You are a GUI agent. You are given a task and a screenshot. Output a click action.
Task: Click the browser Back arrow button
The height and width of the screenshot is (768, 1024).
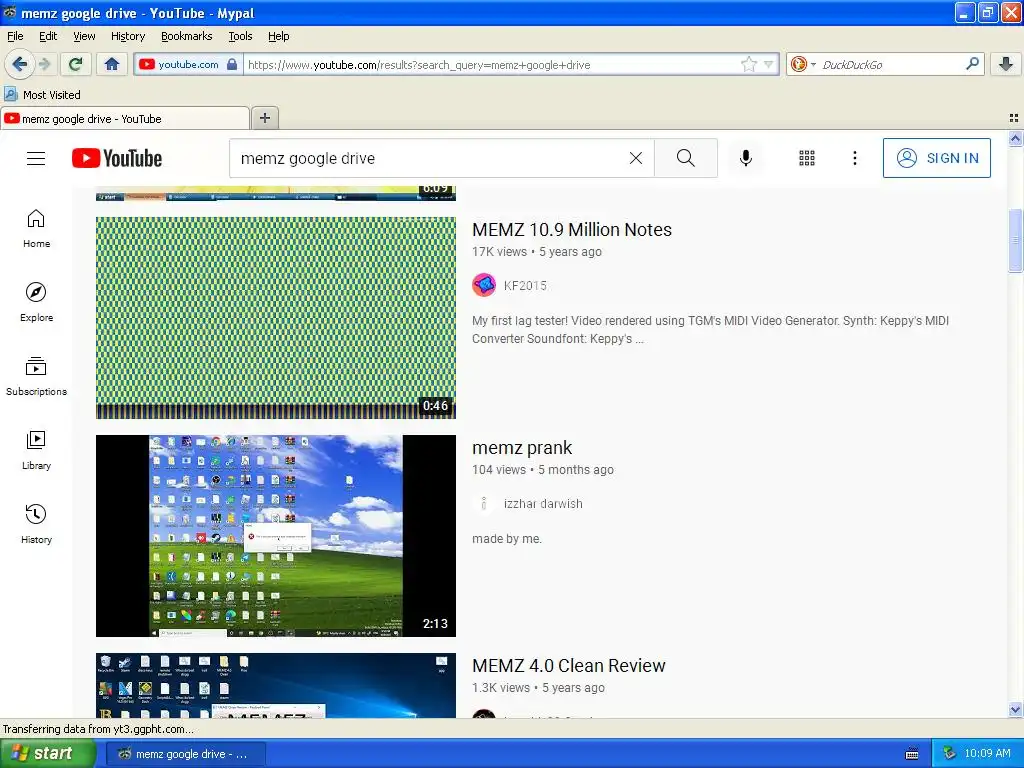(19, 64)
